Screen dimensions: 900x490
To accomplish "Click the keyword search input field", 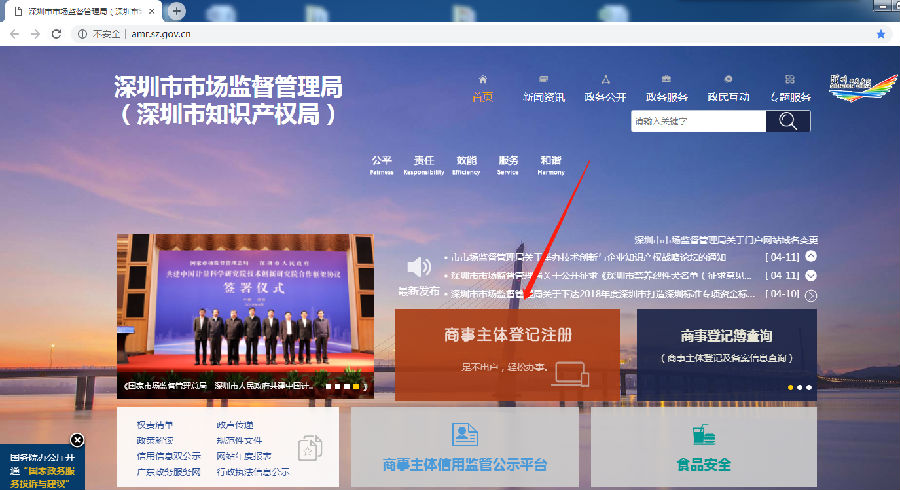I will [698, 121].
